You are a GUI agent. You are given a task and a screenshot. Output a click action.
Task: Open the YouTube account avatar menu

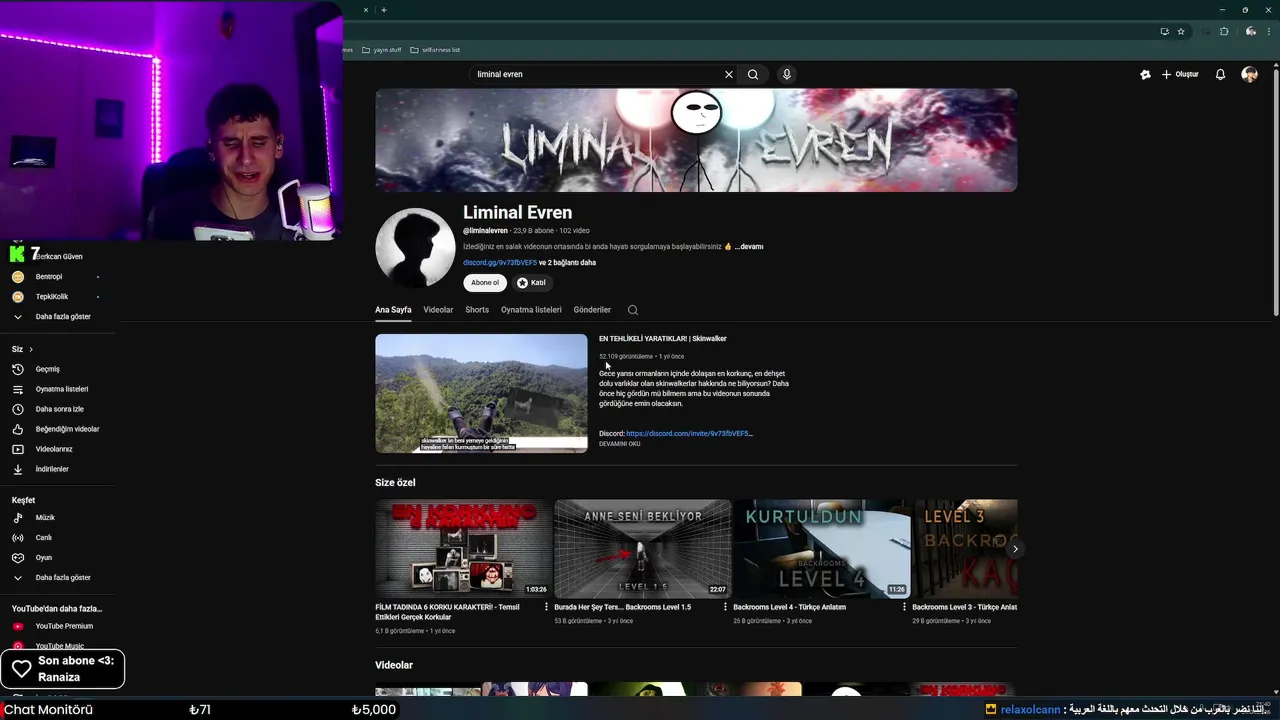click(1249, 74)
